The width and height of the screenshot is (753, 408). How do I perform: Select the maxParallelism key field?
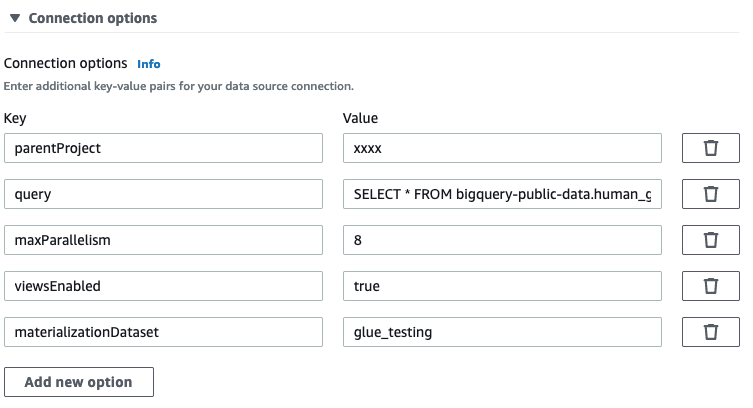click(x=163, y=240)
